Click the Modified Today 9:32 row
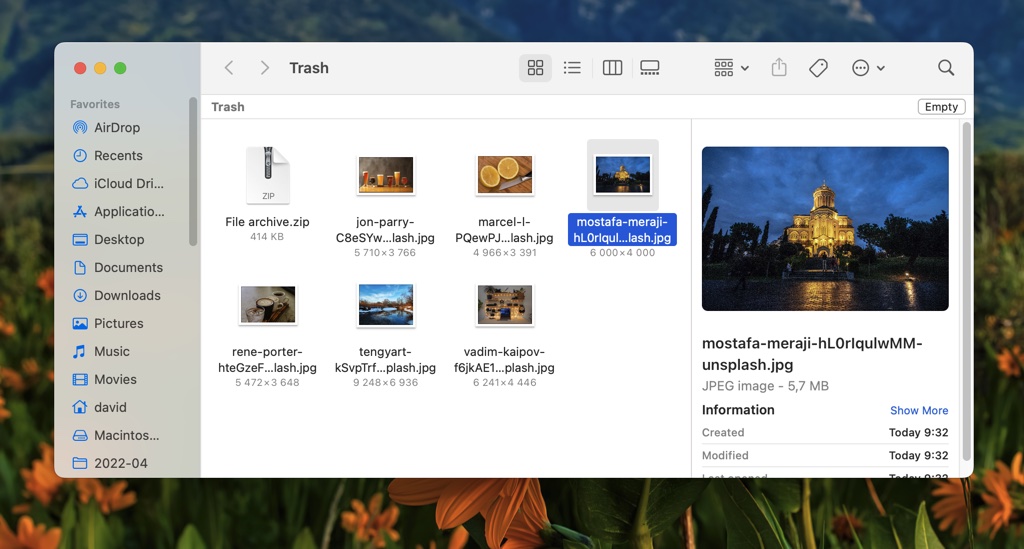 (x=825, y=455)
